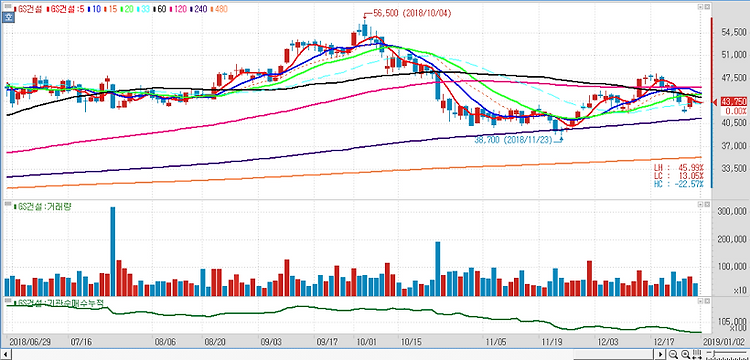The image size is (750, 360).
Task: Click the 38,700 (2018/11/23) low annotation
Action: (x=513, y=141)
